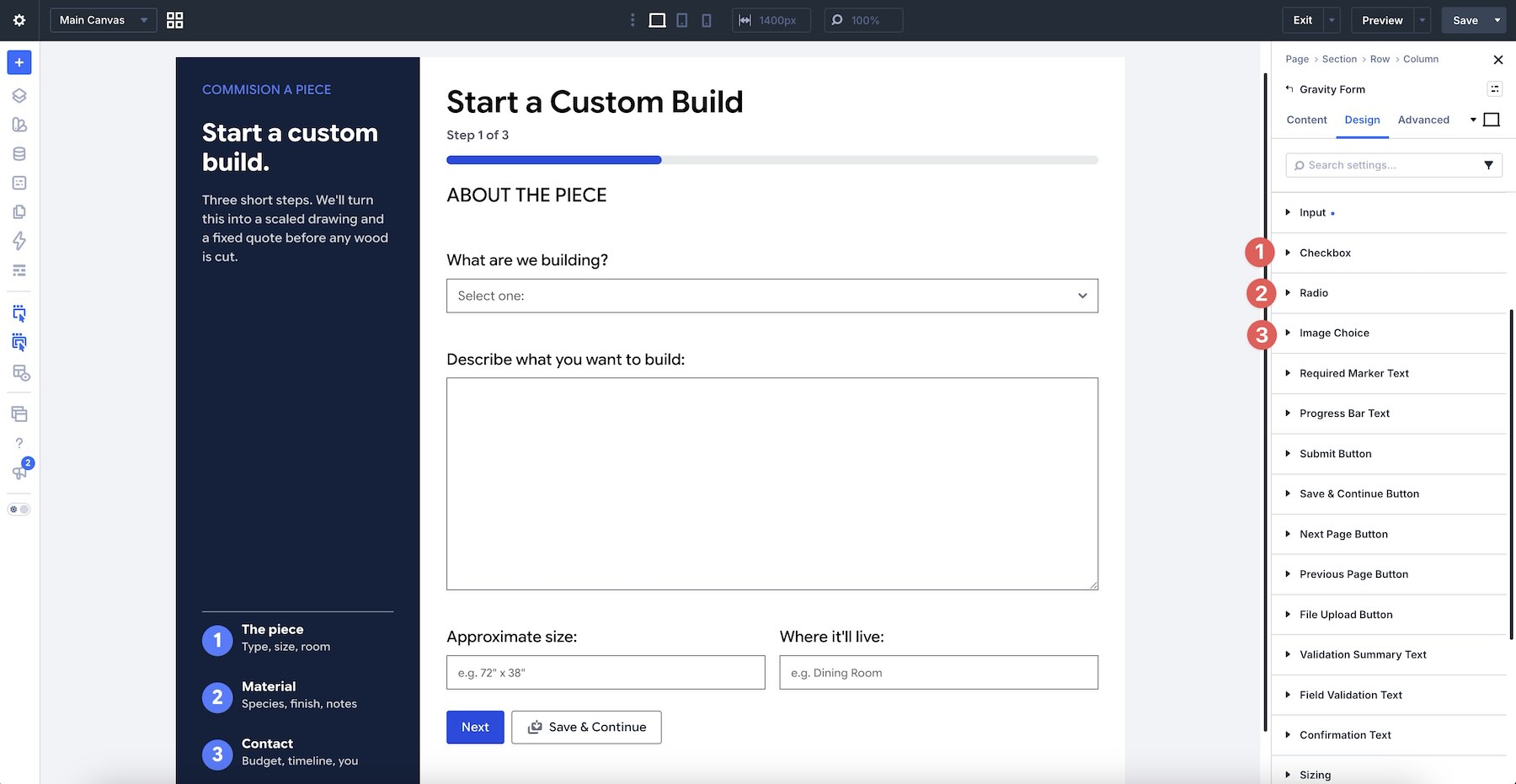Screen dimensions: 1516x784
Task: Switch to phone view icon
Action: click(707, 20)
